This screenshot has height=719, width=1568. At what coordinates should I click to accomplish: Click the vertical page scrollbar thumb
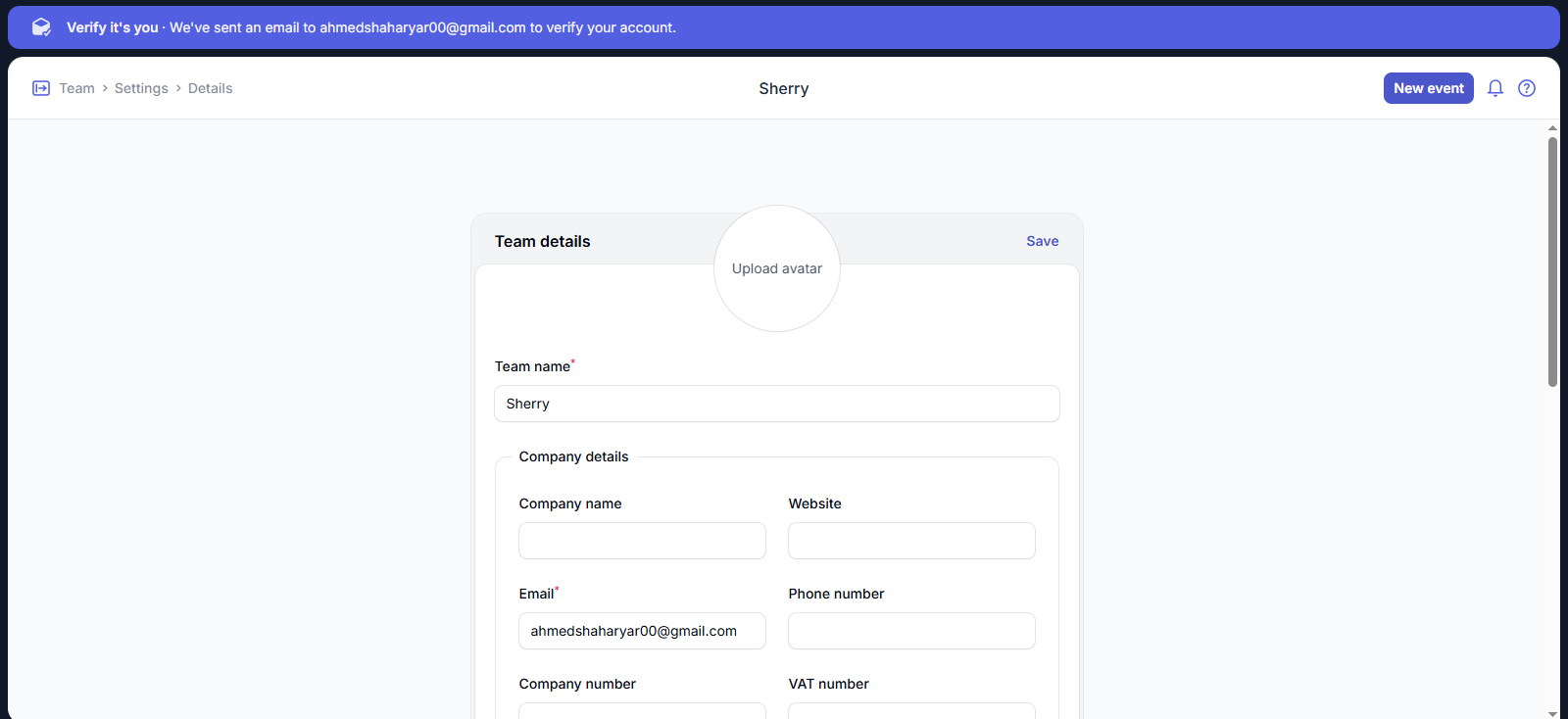(x=1552, y=262)
